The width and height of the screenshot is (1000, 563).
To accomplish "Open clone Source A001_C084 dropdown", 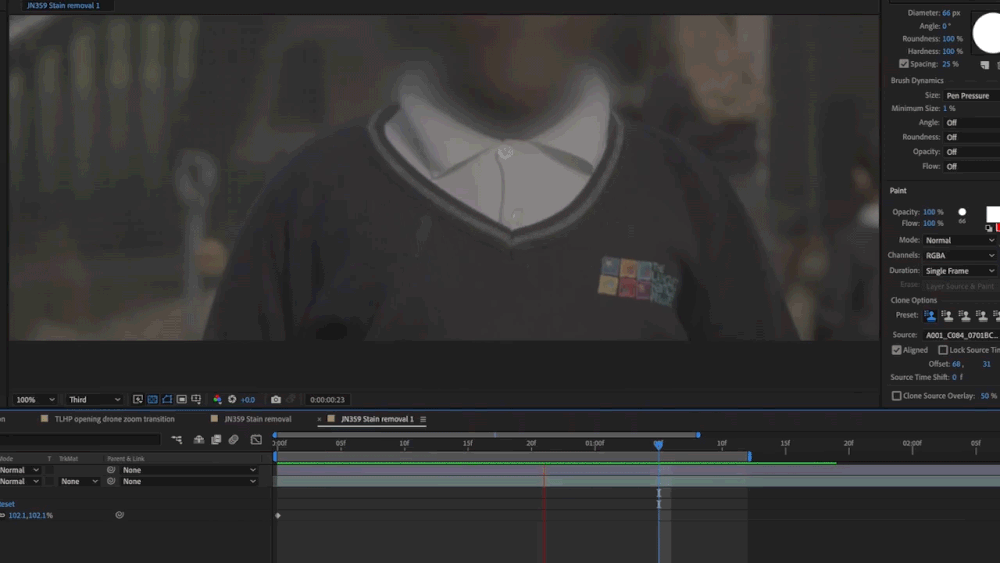I will click(961, 335).
